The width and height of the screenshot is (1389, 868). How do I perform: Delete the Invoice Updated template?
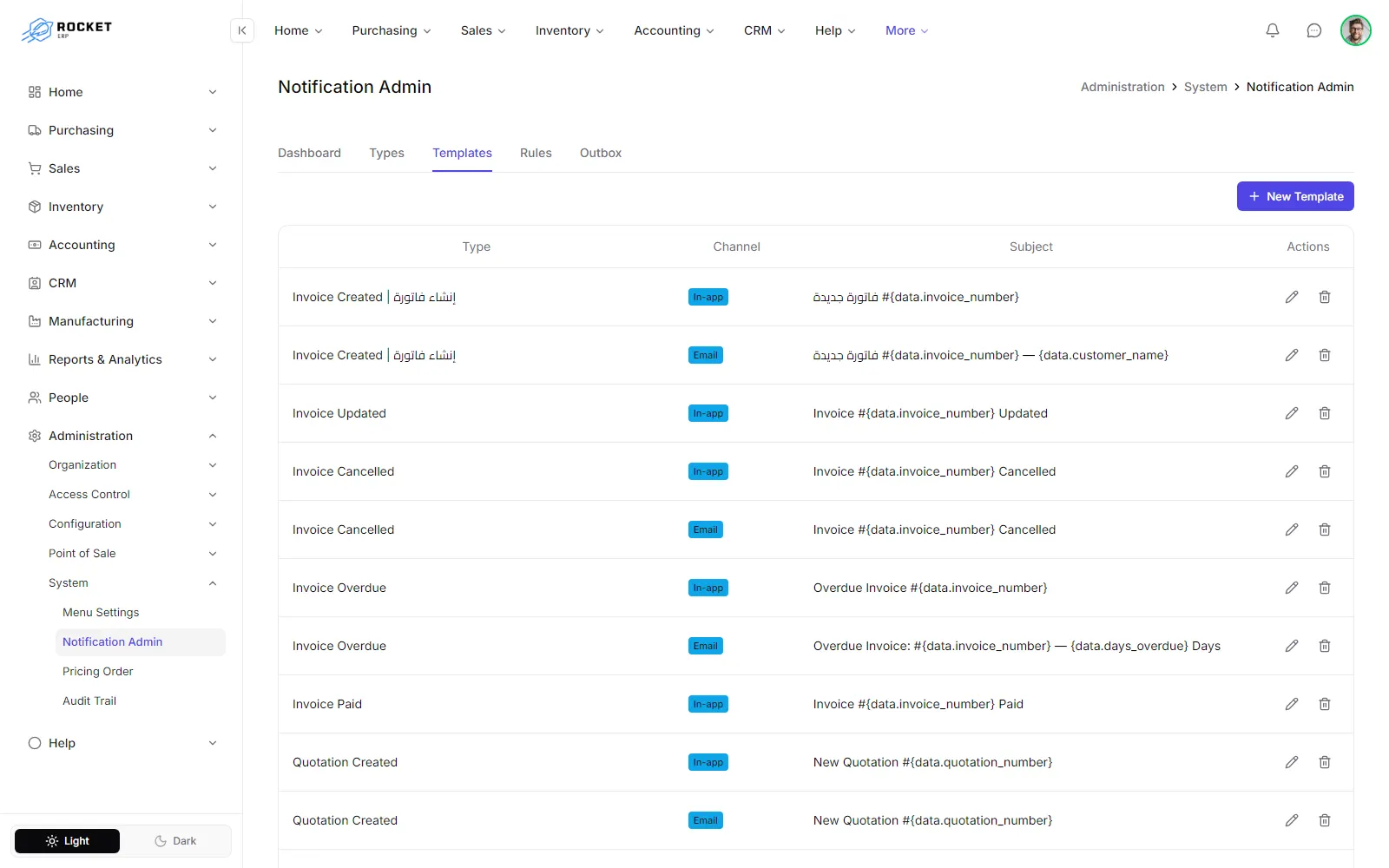(1325, 413)
